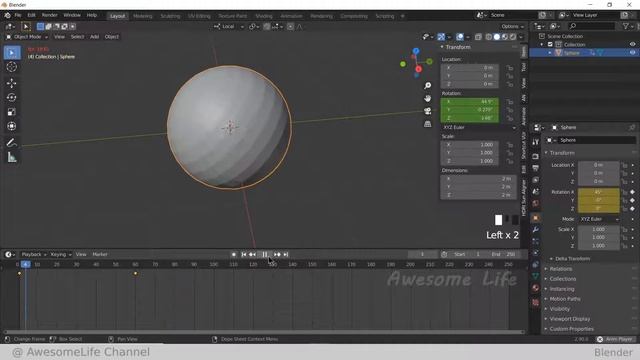Viewport: 640px width, 360px height.
Task: Click the Blender logo menu icon
Action: tap(7, 16)
